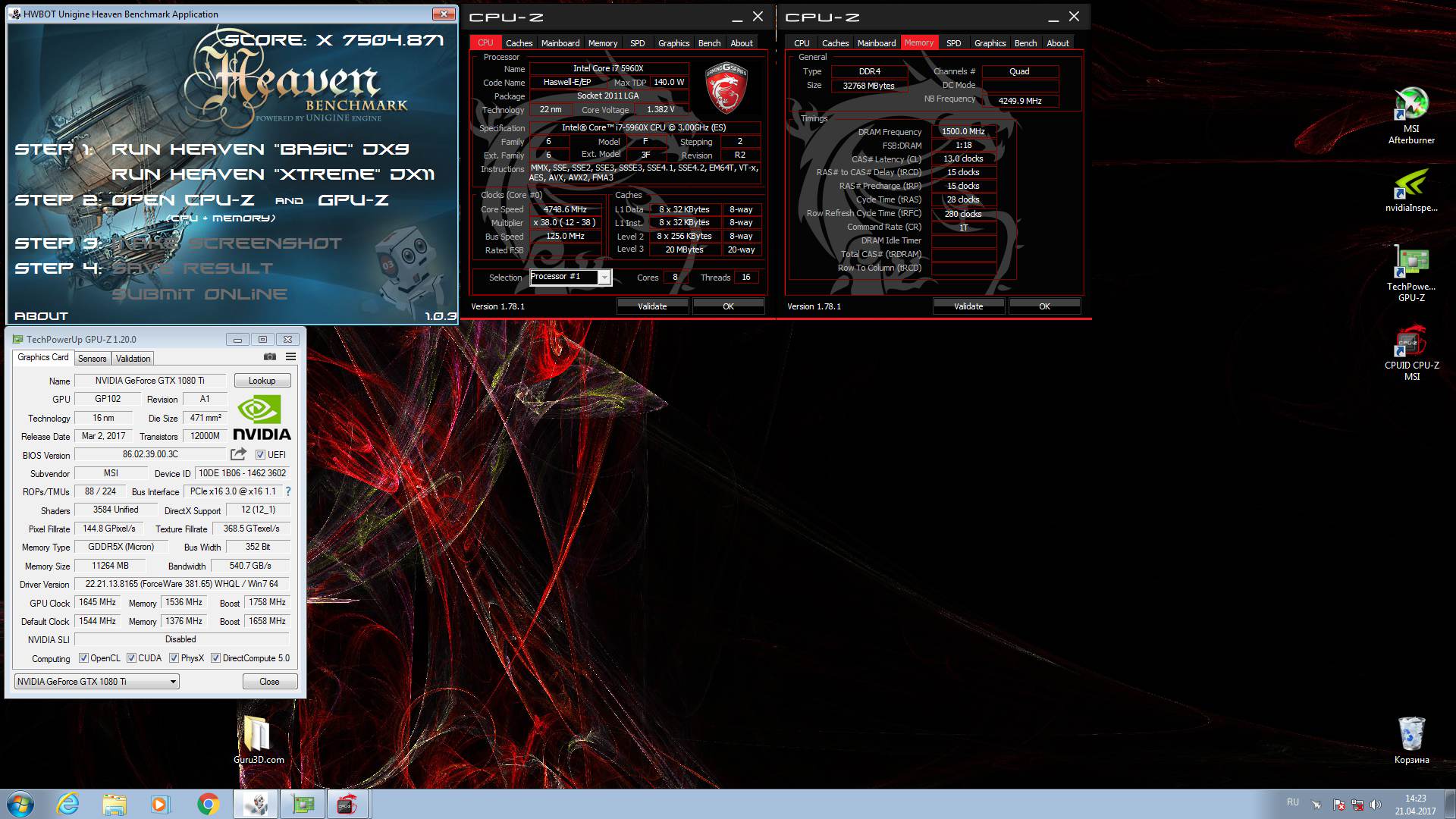Run Heaven "Basic" DX9 benchmark

tap(260, 149)
